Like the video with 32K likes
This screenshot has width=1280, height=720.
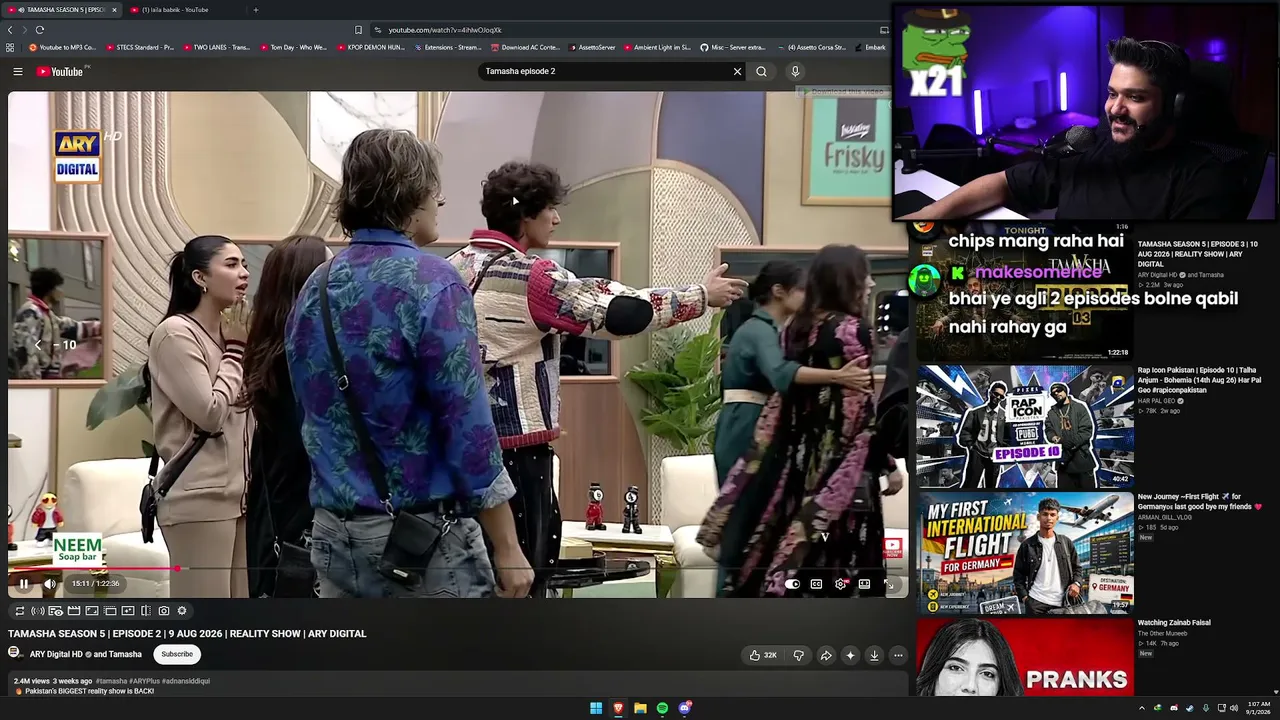click(x=763, y=655)
